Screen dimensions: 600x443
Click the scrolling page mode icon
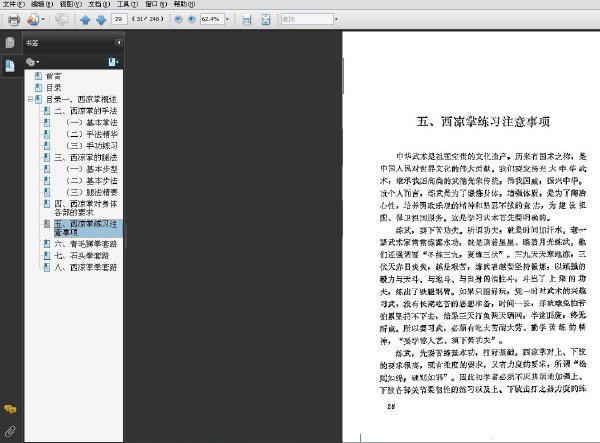click(247, 20)
